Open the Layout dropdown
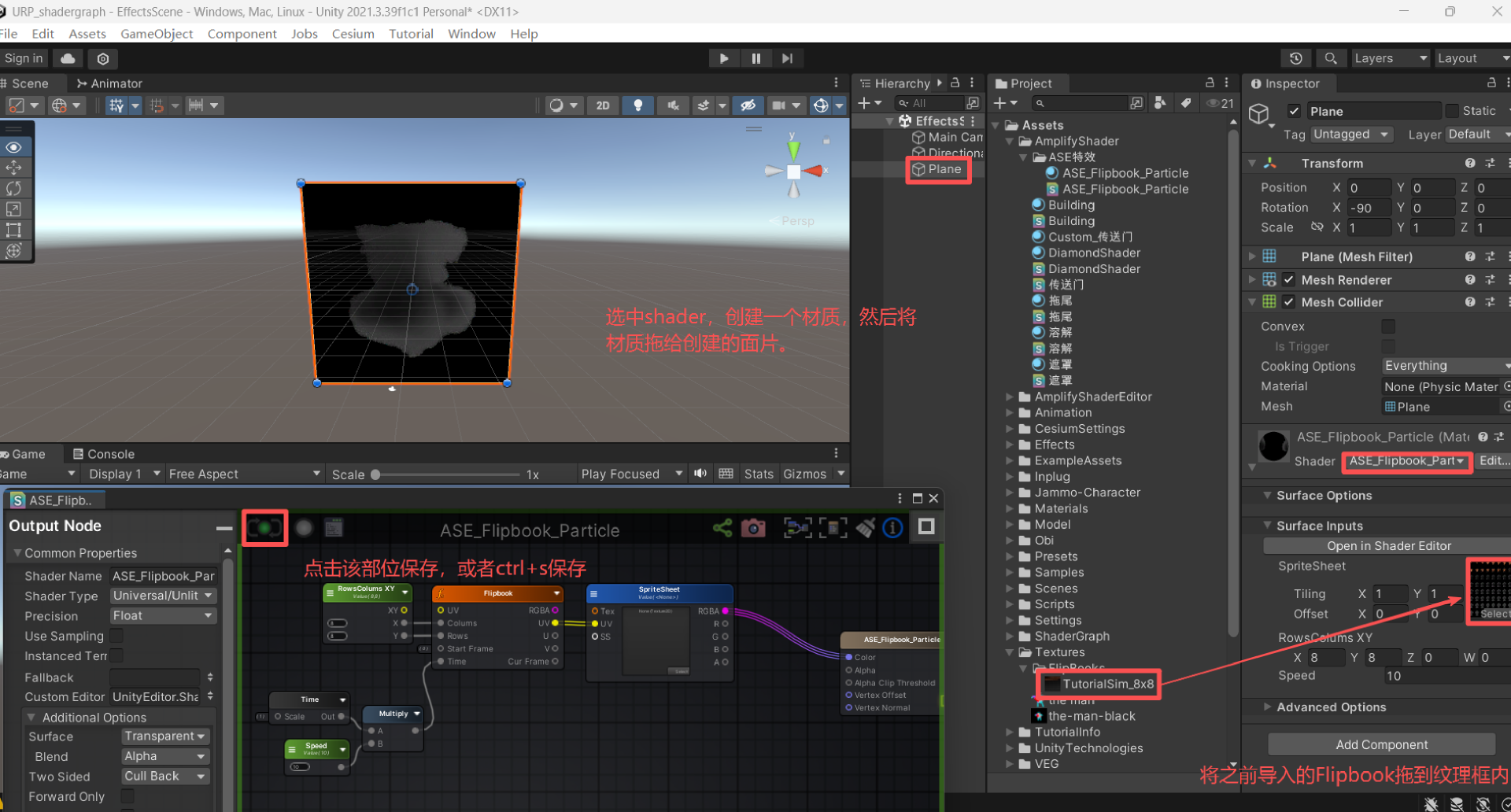The height and width of the screenshot is (812, 1511). pos(1472,58)
